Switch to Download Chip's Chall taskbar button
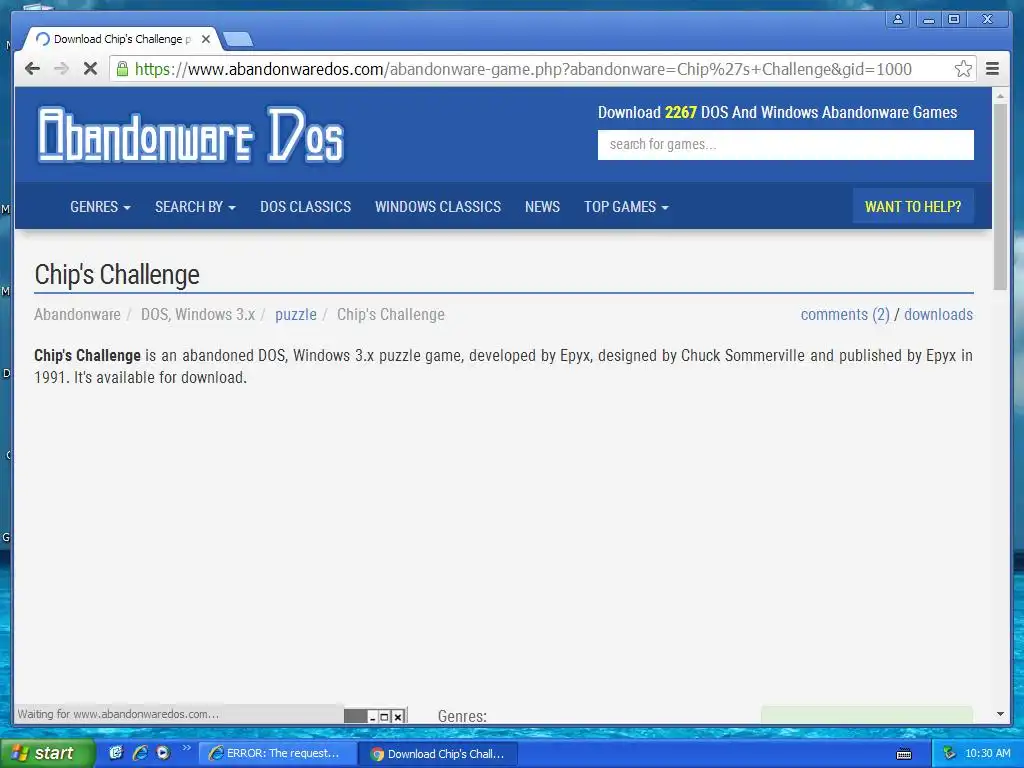The height and width of the screenshot is (768, 1024). coord(439,754)
